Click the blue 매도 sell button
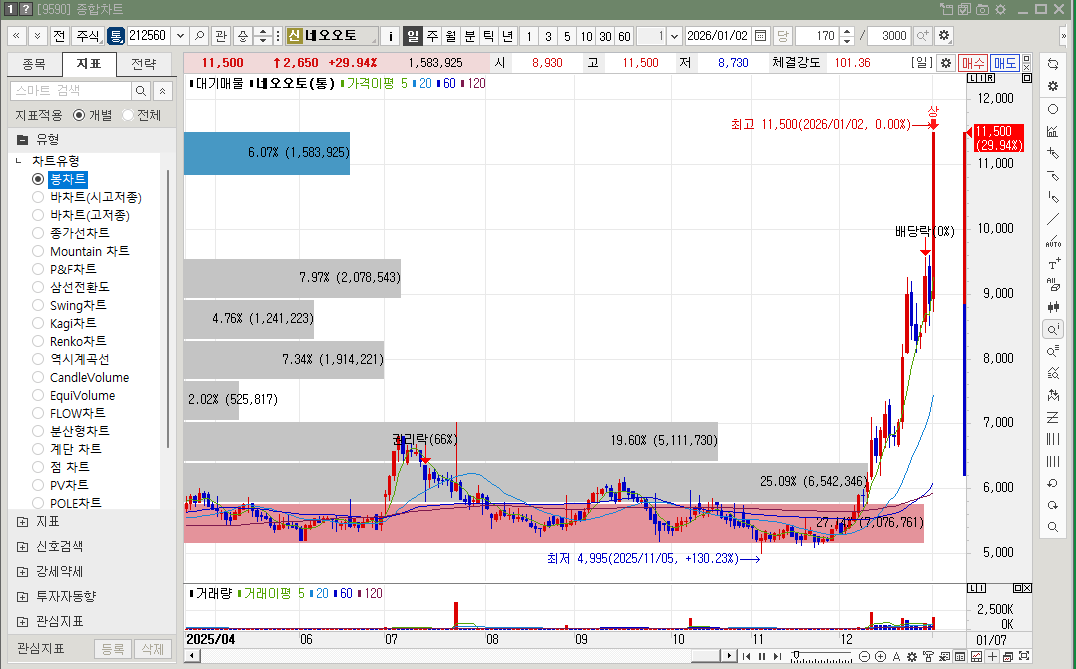Screen dimensions: 1076x669 coord(1005,63)
